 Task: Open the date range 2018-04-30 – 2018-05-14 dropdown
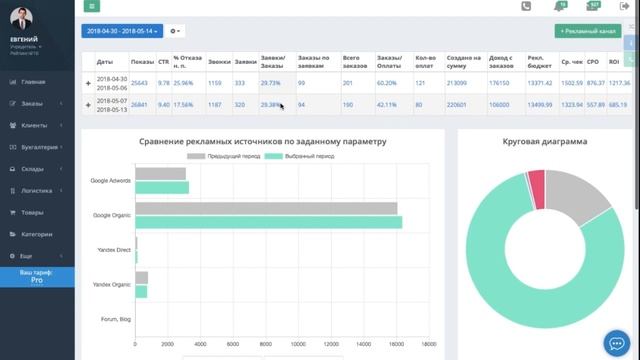tap(122, 31)
